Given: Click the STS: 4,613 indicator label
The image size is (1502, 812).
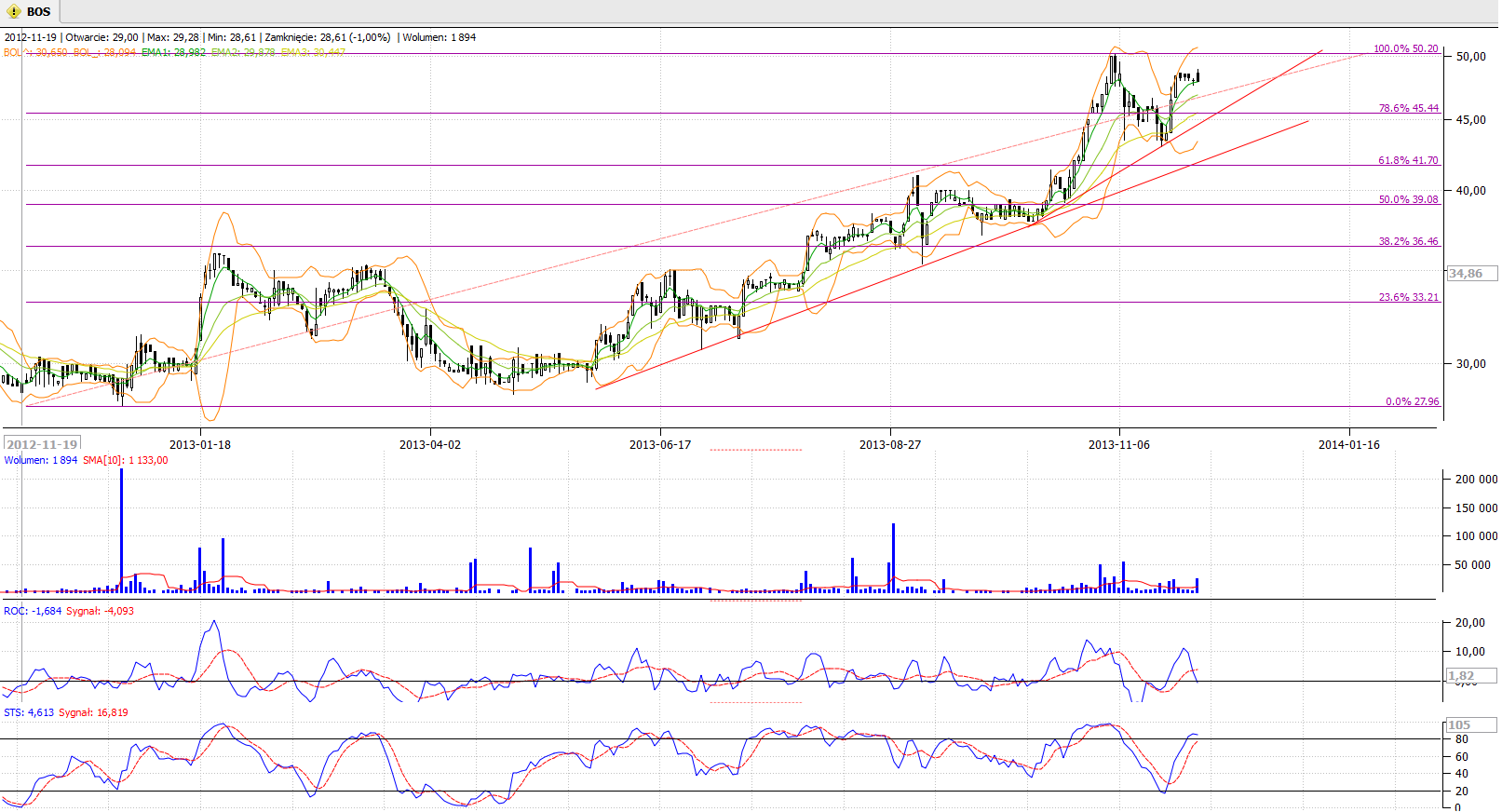Looking at the screenshot, I should coord(29,712).
